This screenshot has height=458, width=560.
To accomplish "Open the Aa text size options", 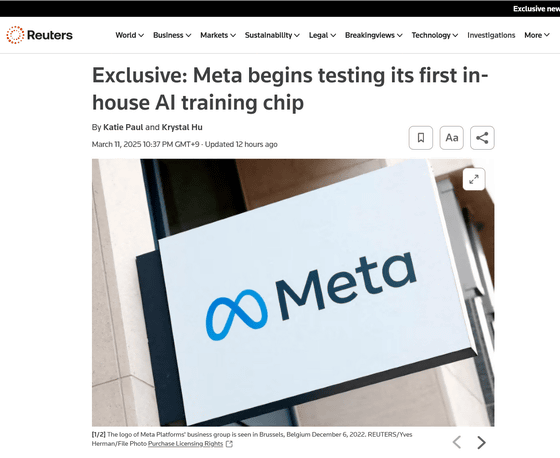I will point(451,138).
